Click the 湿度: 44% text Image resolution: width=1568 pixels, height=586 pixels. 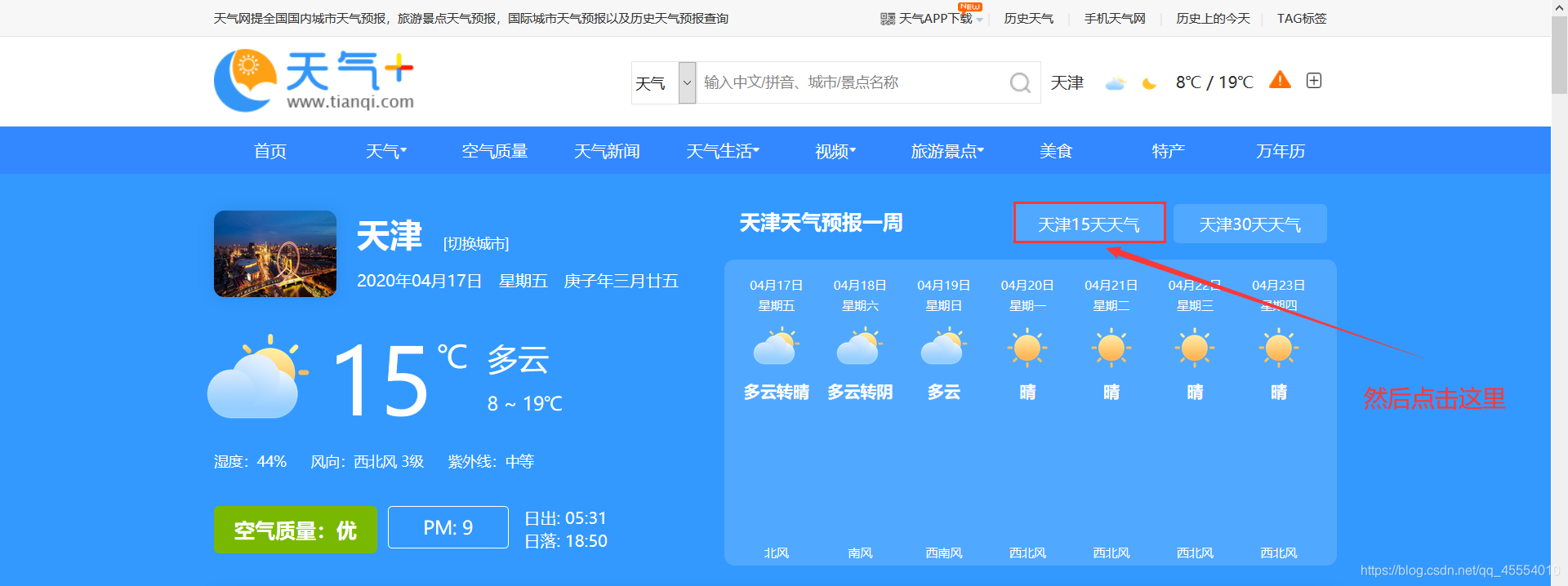(x=250, y=462)
